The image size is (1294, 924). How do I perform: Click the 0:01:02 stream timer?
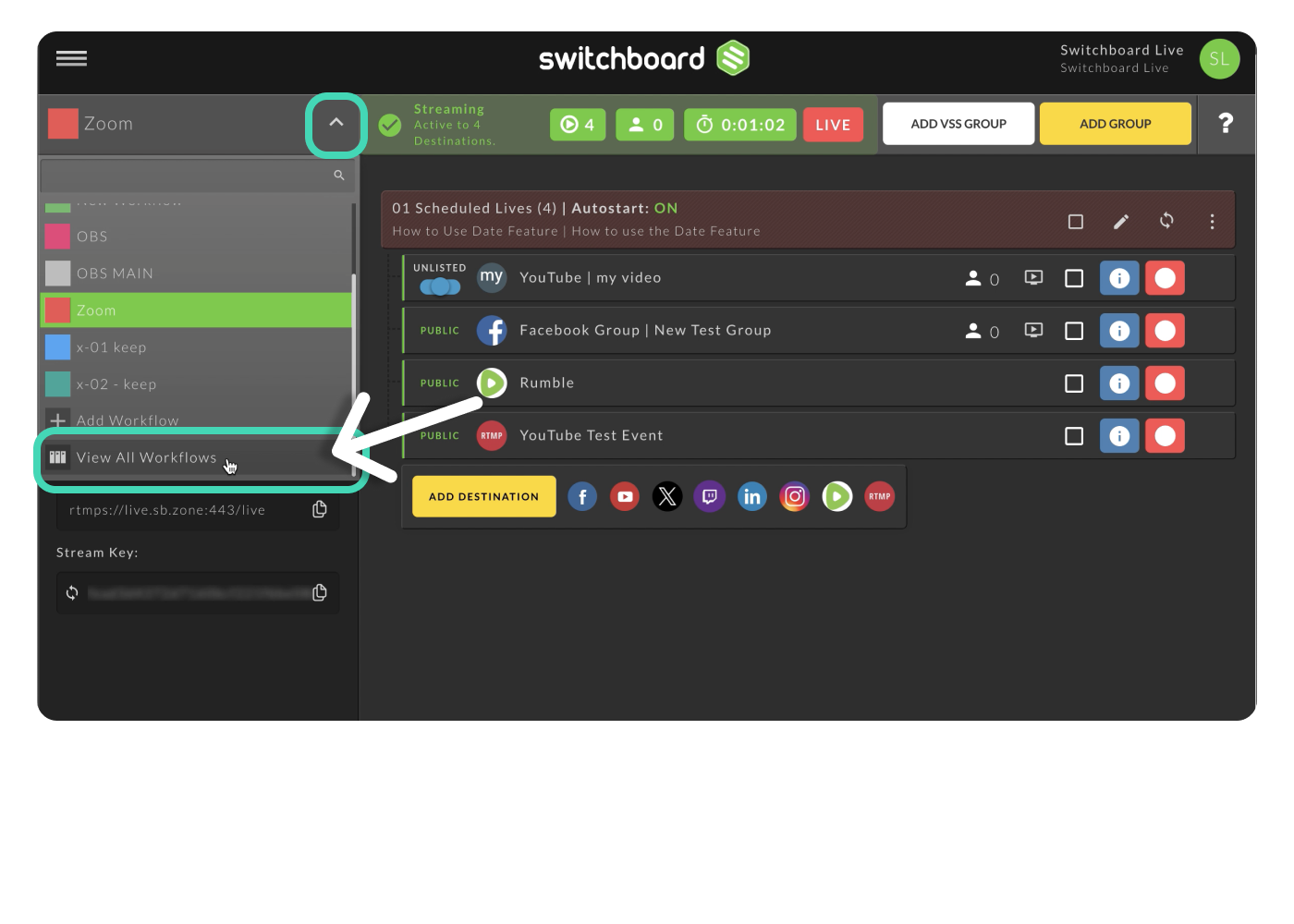(x=740, y=125)
